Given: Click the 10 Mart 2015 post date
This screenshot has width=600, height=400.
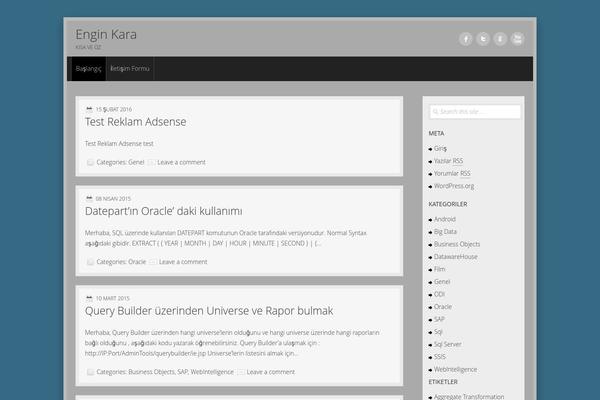Looking at the screenshot, I should tap(112, 298).
